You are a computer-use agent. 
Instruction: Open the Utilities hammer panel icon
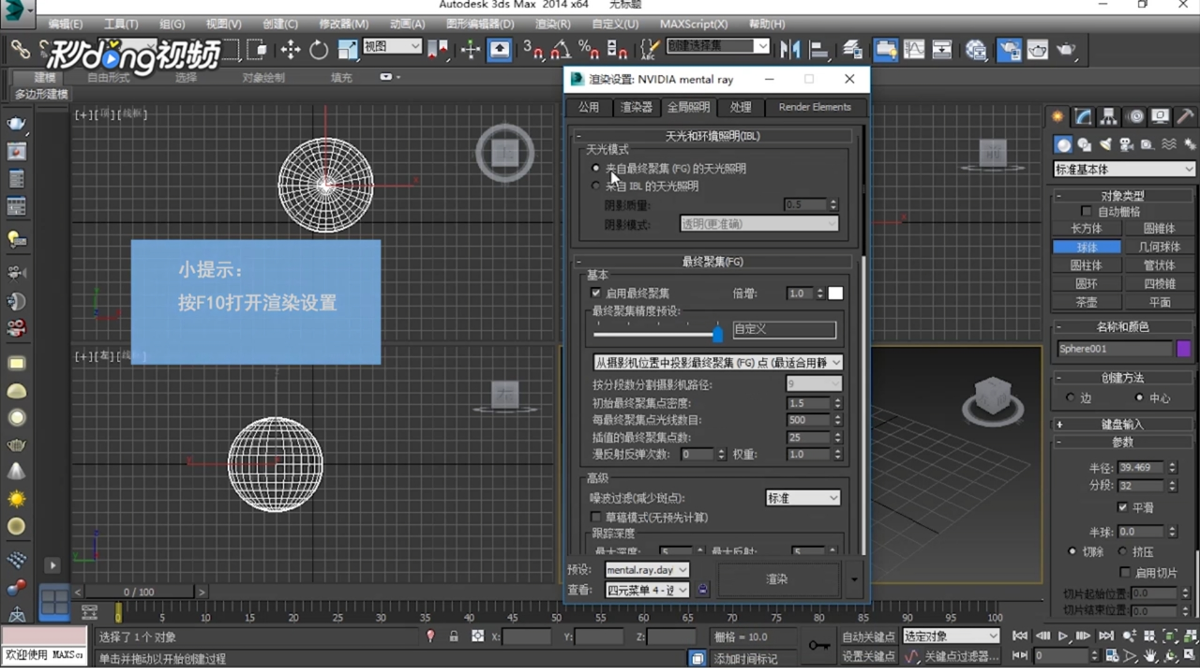tap(1185, 116)
